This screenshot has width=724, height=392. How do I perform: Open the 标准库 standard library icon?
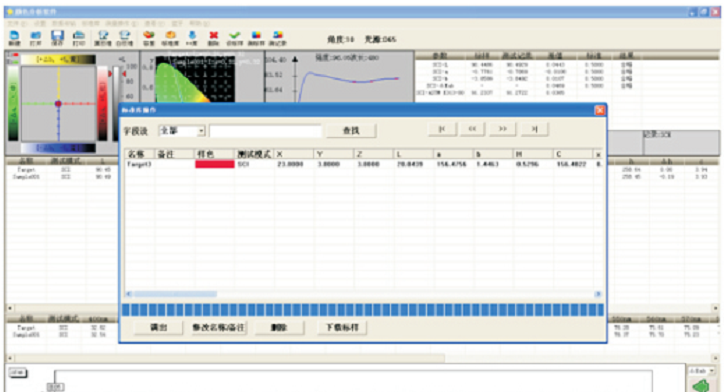coord(170,38)
